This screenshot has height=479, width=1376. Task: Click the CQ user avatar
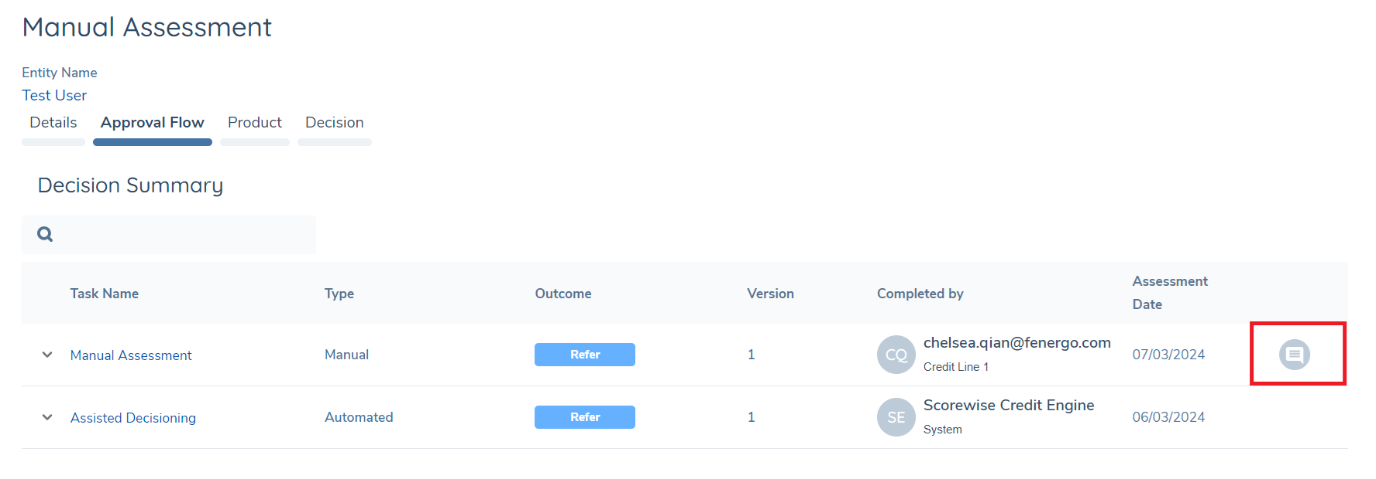(x=896, y=355)
